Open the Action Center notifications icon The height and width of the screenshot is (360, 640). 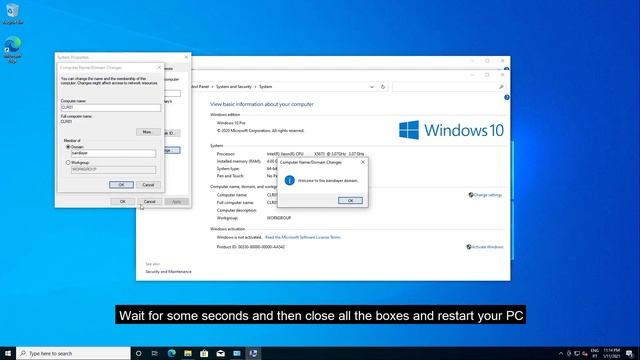[x=630, y=353]
